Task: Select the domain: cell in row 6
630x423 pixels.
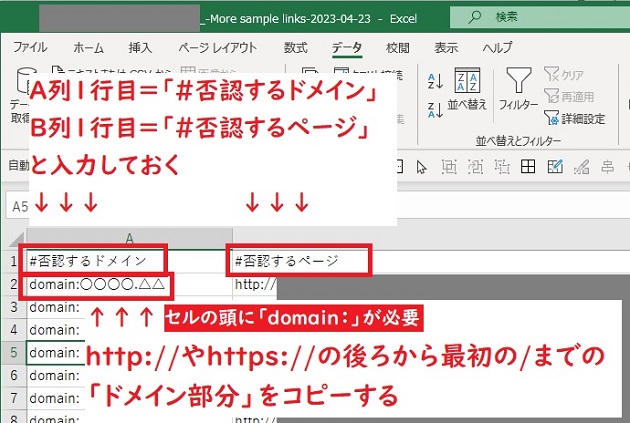Action: tap(55, 376)
